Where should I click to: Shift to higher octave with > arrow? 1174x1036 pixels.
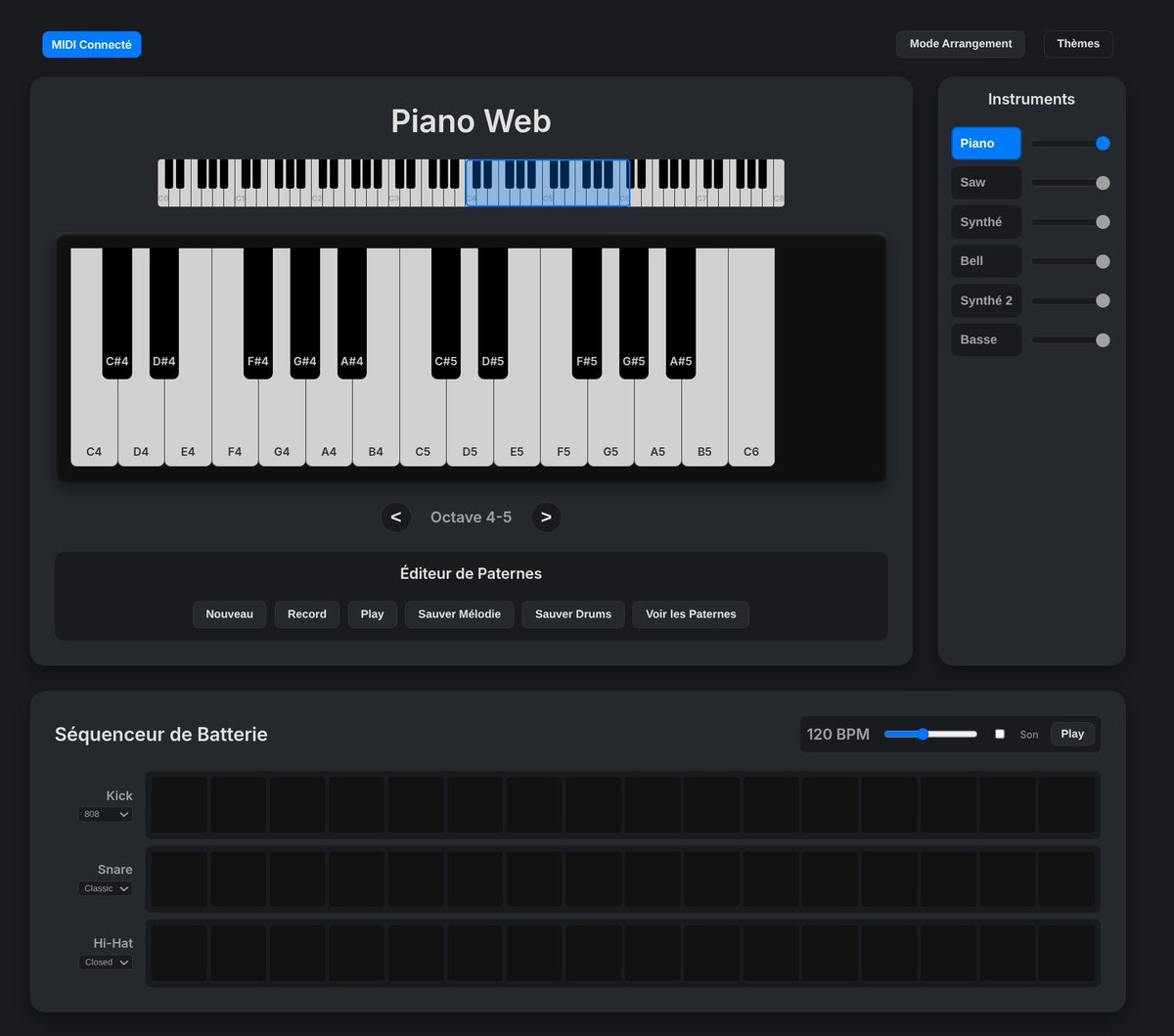tap(546, 517)
